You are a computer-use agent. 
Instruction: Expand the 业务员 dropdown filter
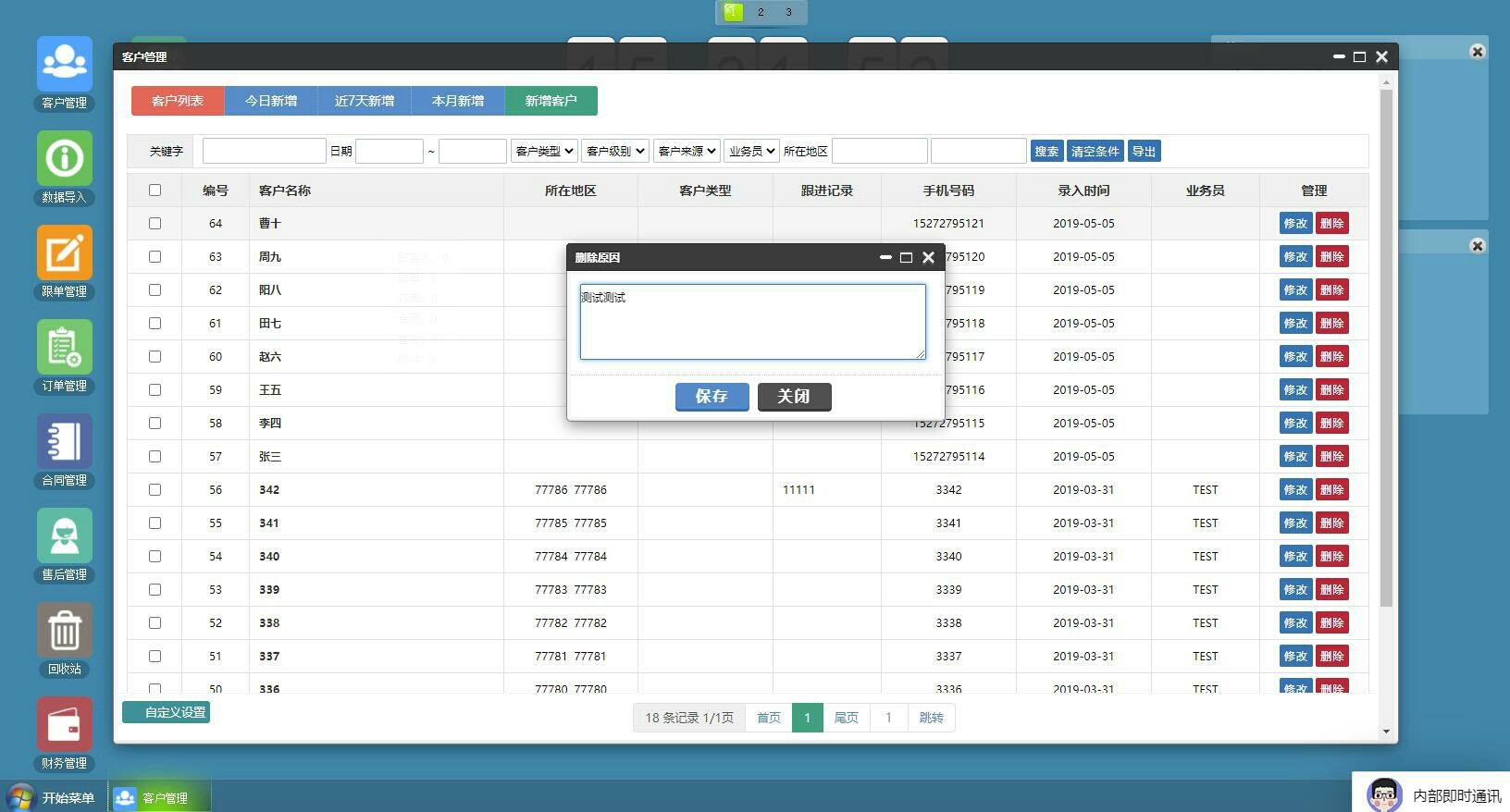click(x=751, y=151)
